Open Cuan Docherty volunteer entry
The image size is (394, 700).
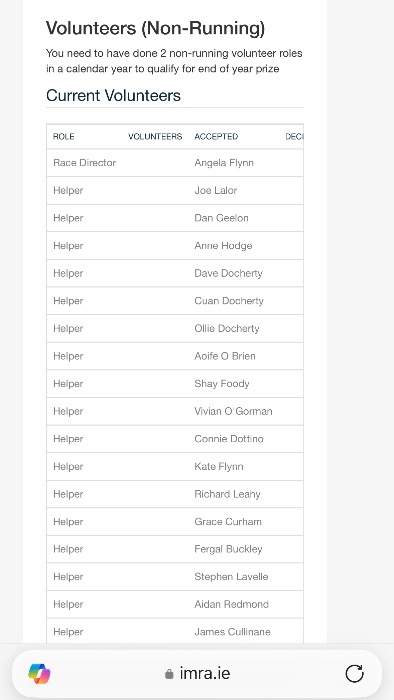[229, 301]
